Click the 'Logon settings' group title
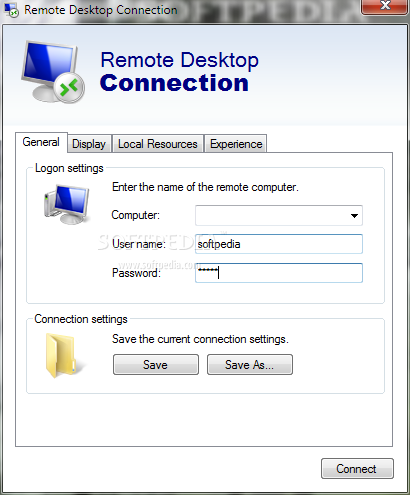 click(69, 168)
